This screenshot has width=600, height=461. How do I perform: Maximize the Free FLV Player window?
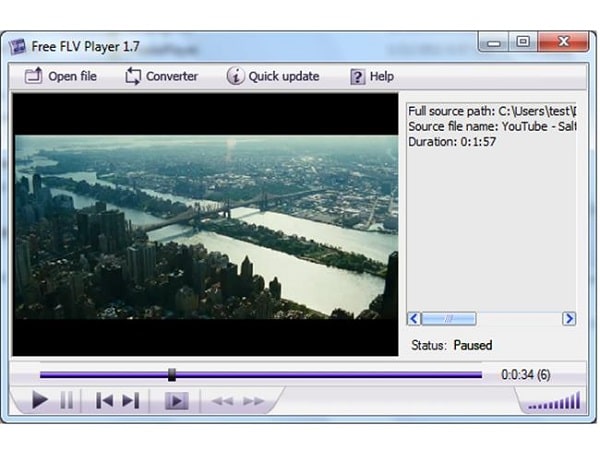click(x=523, y=42)
